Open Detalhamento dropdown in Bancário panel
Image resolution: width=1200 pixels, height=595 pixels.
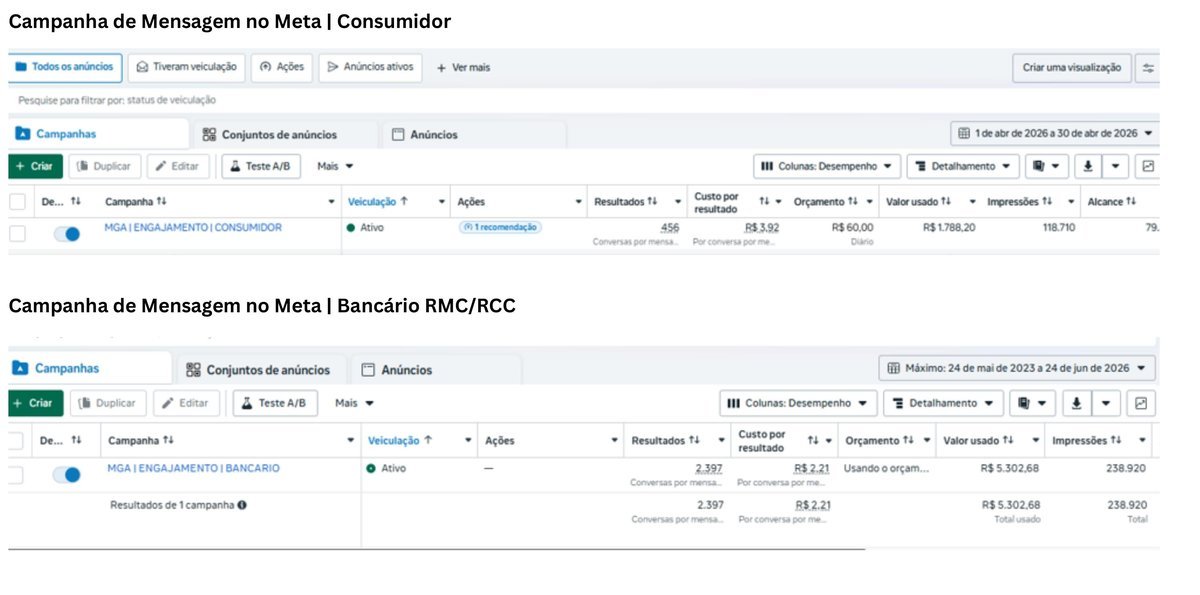click(943, 403)
